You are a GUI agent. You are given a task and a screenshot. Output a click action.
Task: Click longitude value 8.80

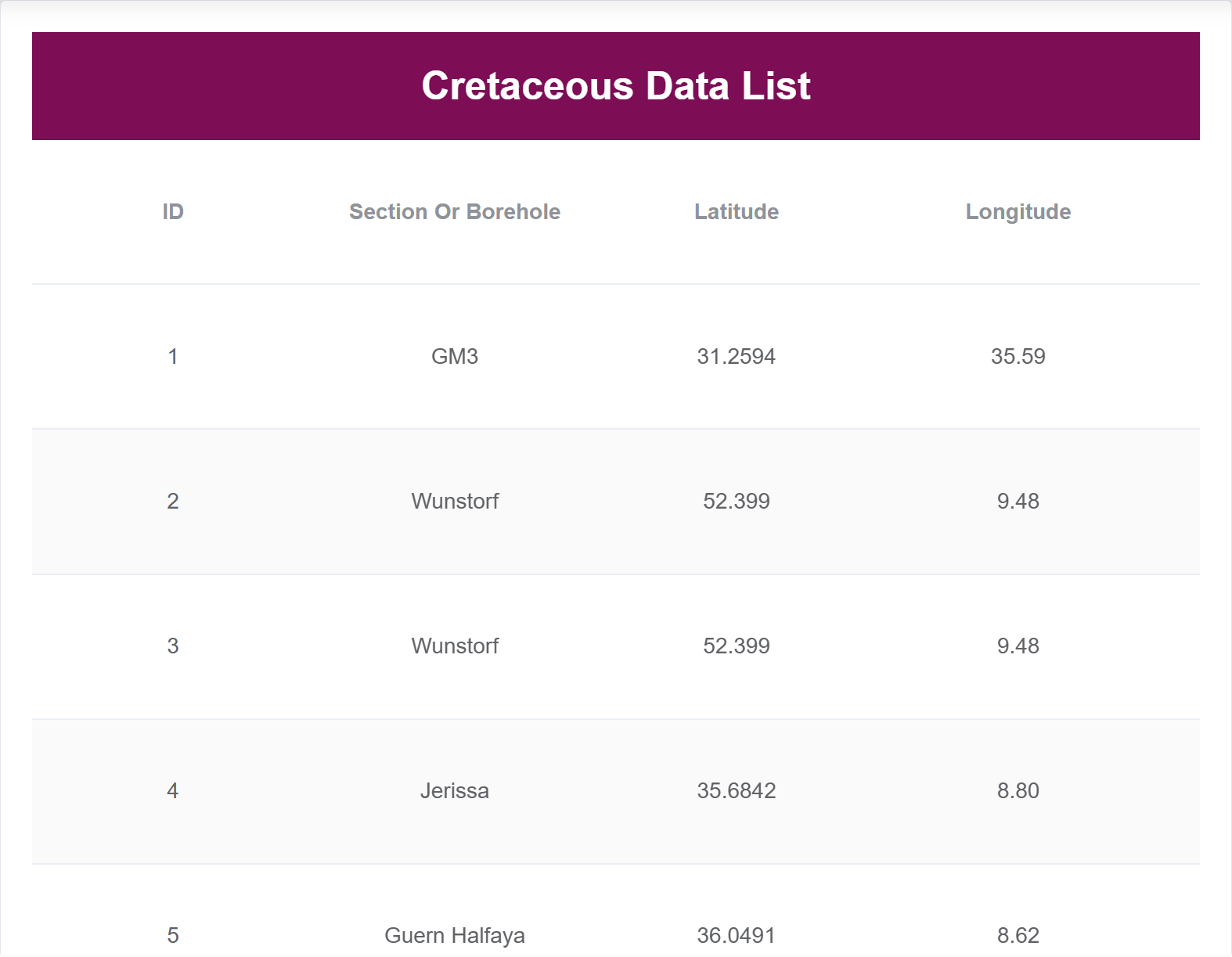(1018, 791)
